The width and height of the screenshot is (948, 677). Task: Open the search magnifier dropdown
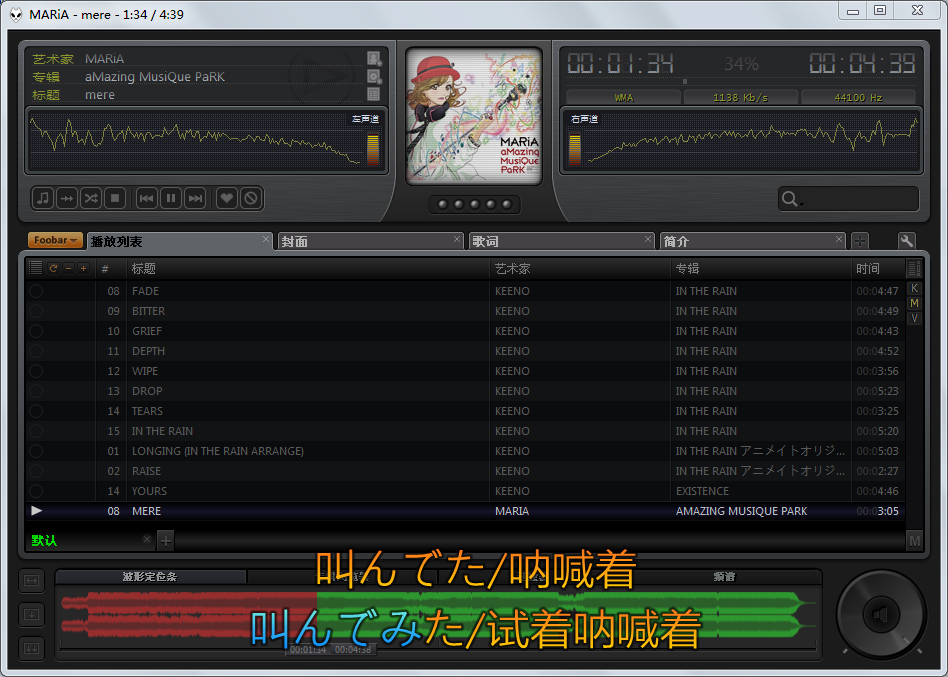(x=791, y=199)
